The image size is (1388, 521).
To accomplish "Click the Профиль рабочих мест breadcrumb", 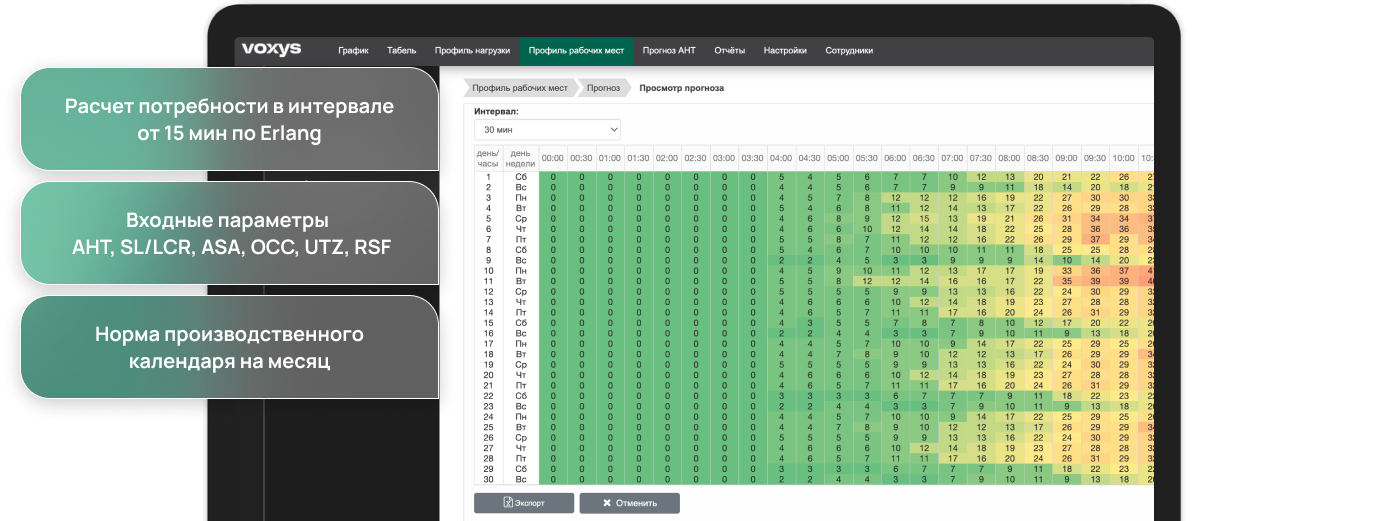I will click(x=520, y=88).
